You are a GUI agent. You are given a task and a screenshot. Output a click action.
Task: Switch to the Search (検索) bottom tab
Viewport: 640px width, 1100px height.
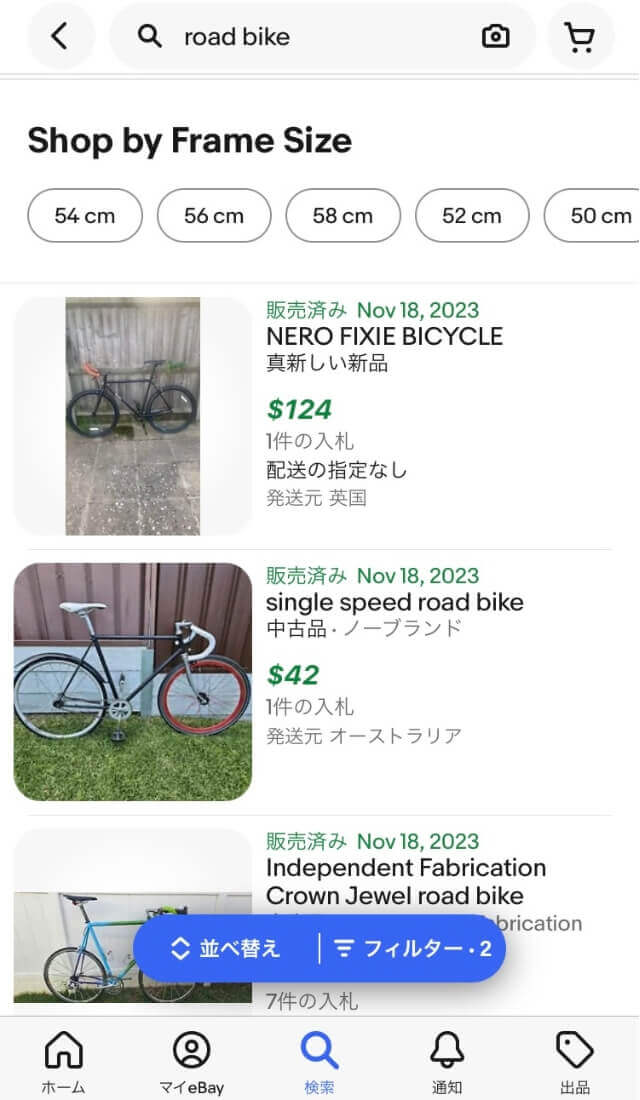[x=320, y=1059]
